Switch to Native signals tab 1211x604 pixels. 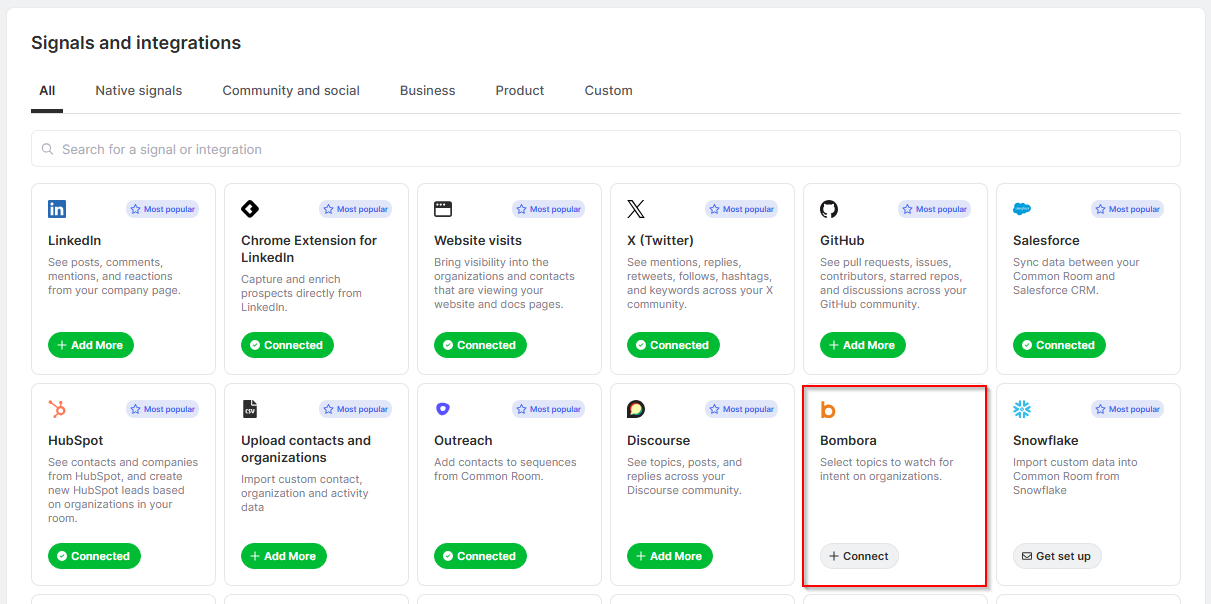pyautogui.click(x=139, y=90)
